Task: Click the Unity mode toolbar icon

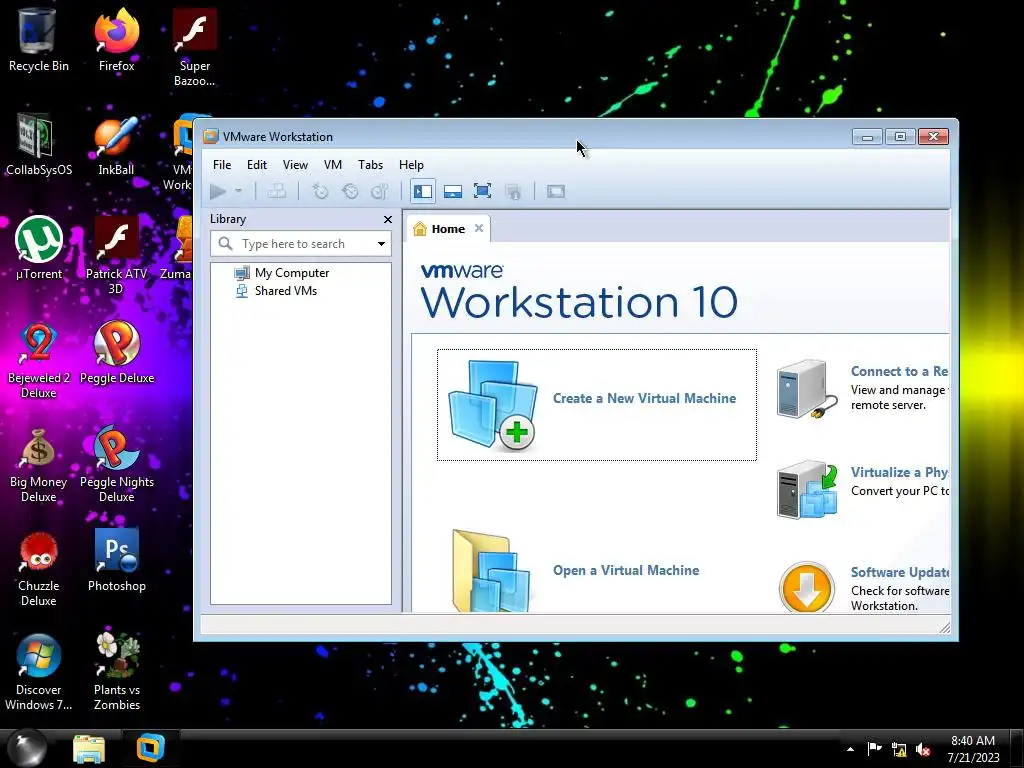Action: coord(513,191)
